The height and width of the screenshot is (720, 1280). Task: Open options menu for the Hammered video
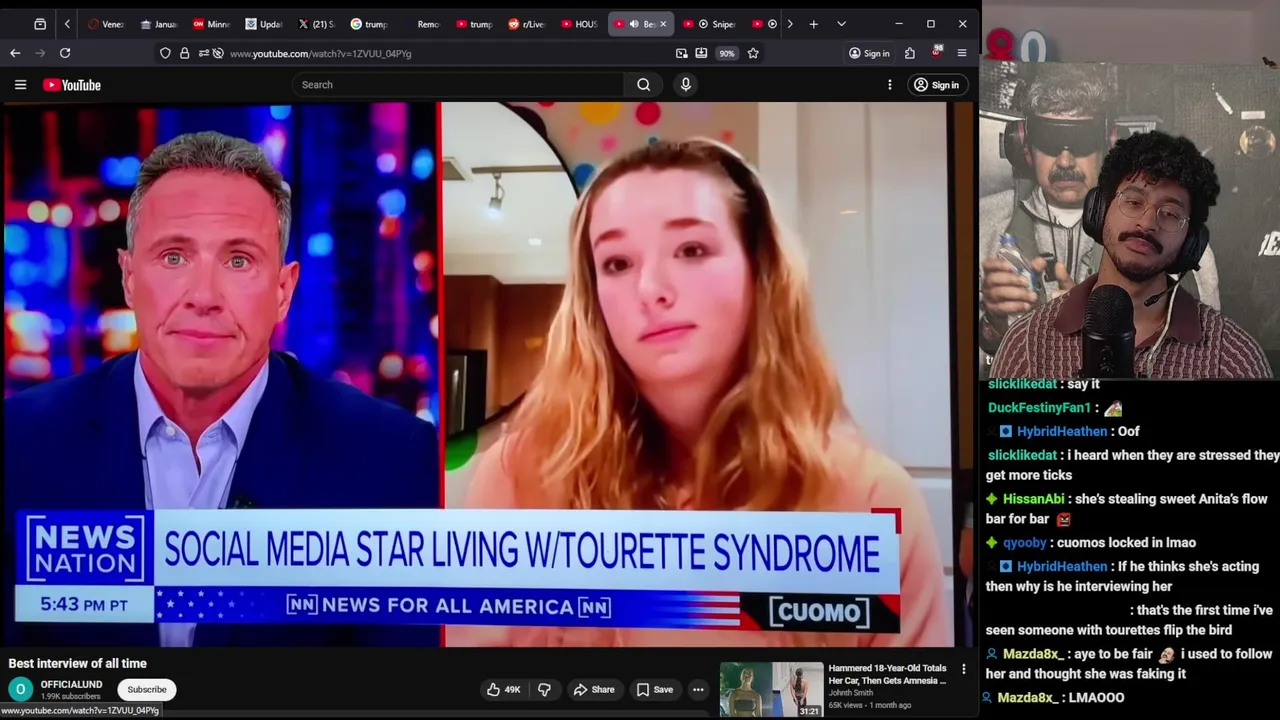964,669
